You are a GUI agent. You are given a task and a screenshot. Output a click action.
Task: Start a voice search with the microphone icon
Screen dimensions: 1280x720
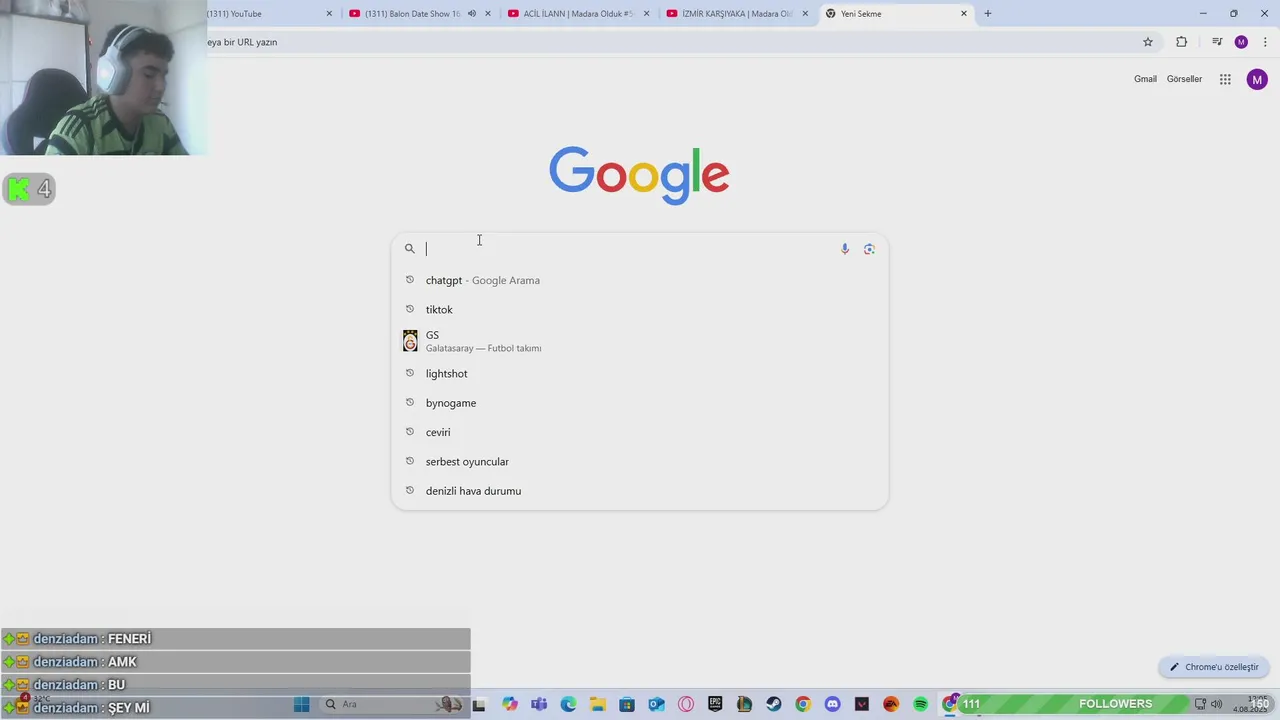(845, 249)
